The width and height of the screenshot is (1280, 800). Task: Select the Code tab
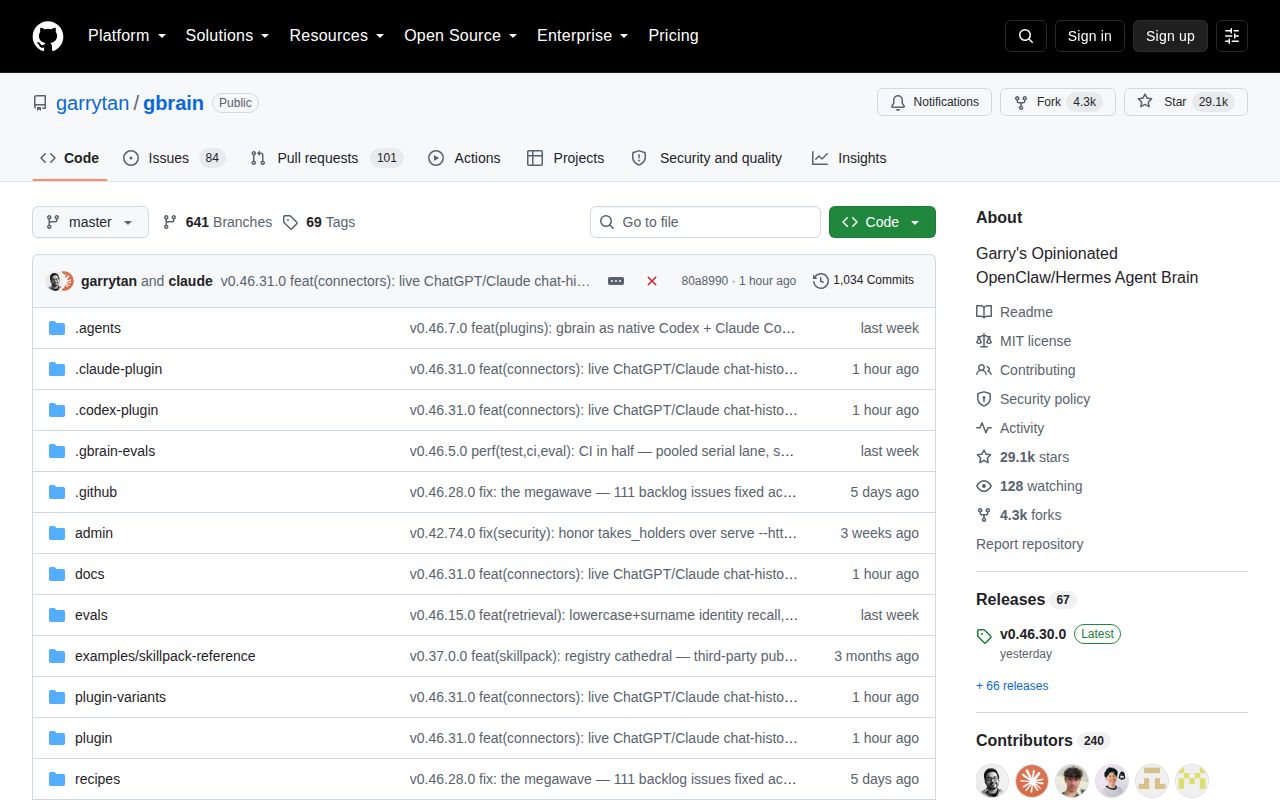[x=70, y=158]
